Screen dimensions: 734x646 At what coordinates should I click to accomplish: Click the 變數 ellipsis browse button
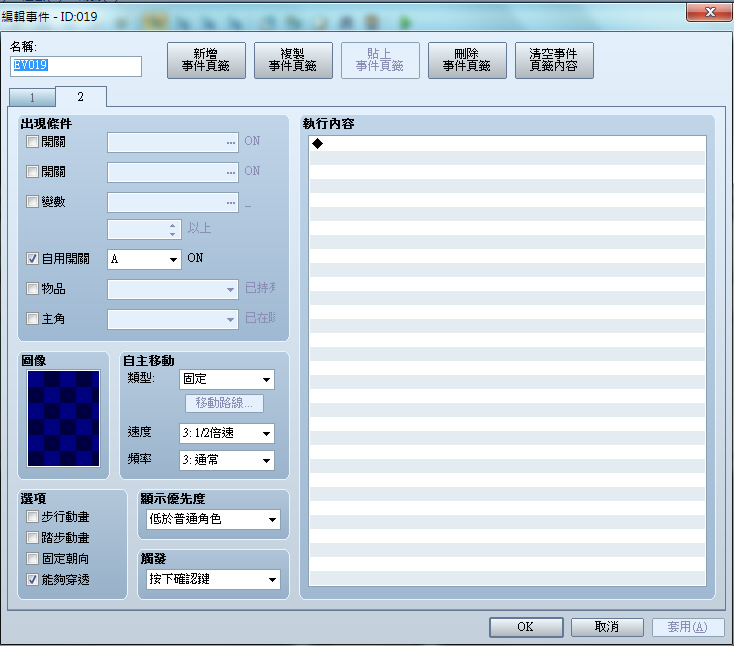coord(231,202)
